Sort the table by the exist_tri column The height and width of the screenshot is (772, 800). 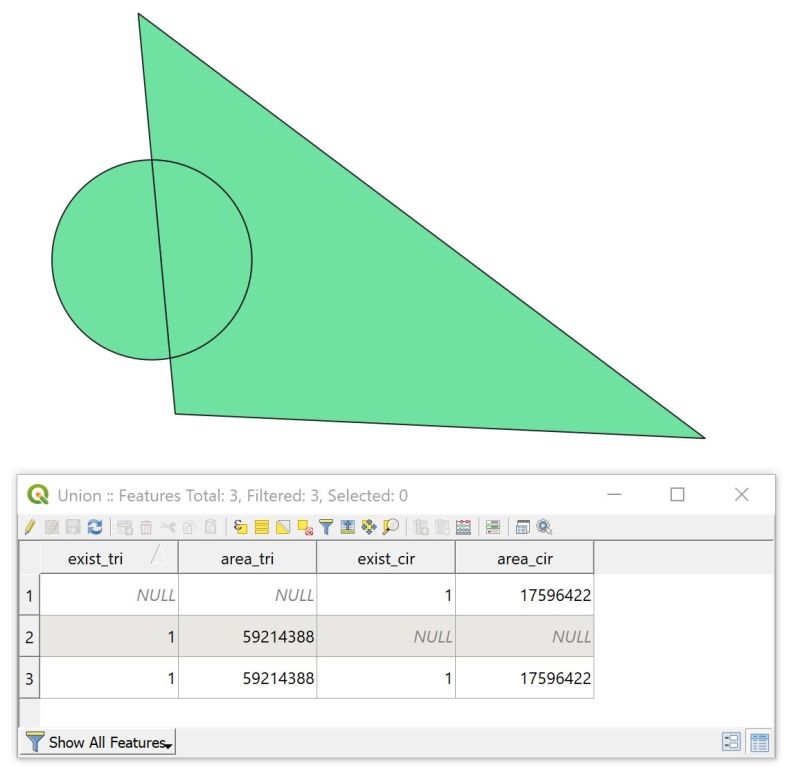tap(96, 559)
